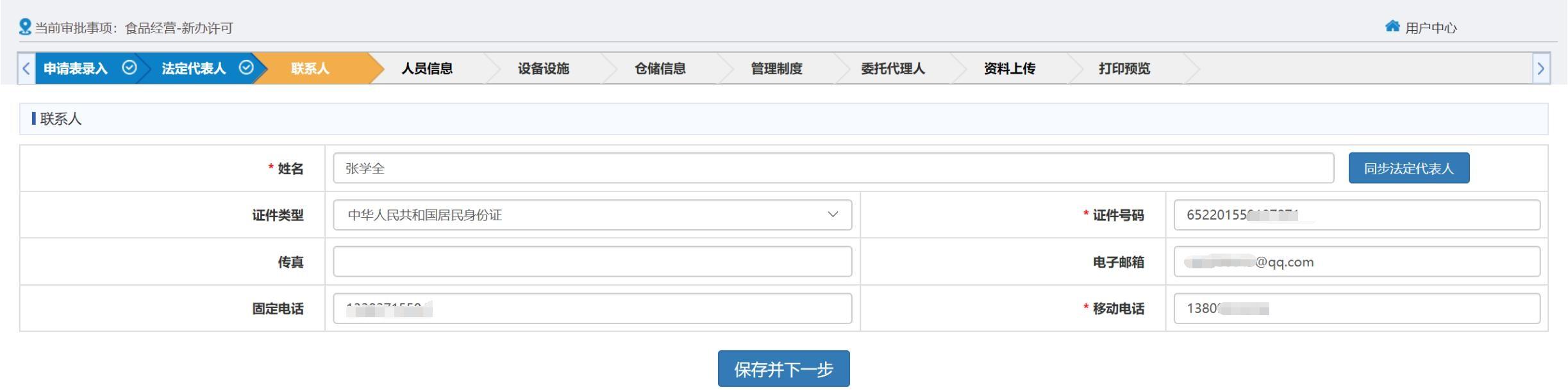The height and width of the screenshot is (390, 1568).
Task: Open the 仓储信息 step
Action: point(660,69)
